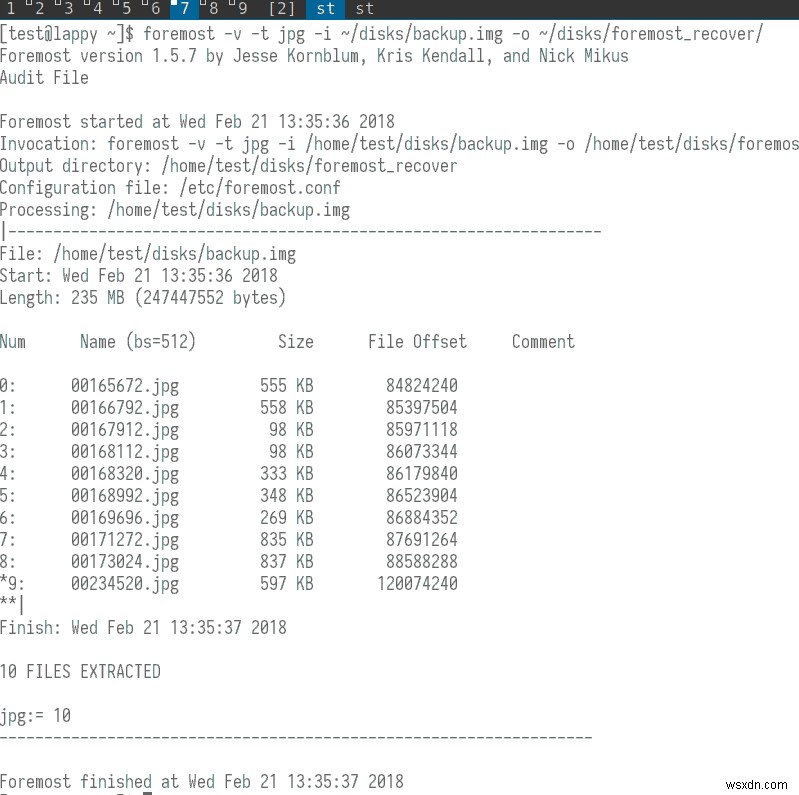This screenshot has width=799, height=795.
Task: Click the Comment column header
Action: pos(543,341)
